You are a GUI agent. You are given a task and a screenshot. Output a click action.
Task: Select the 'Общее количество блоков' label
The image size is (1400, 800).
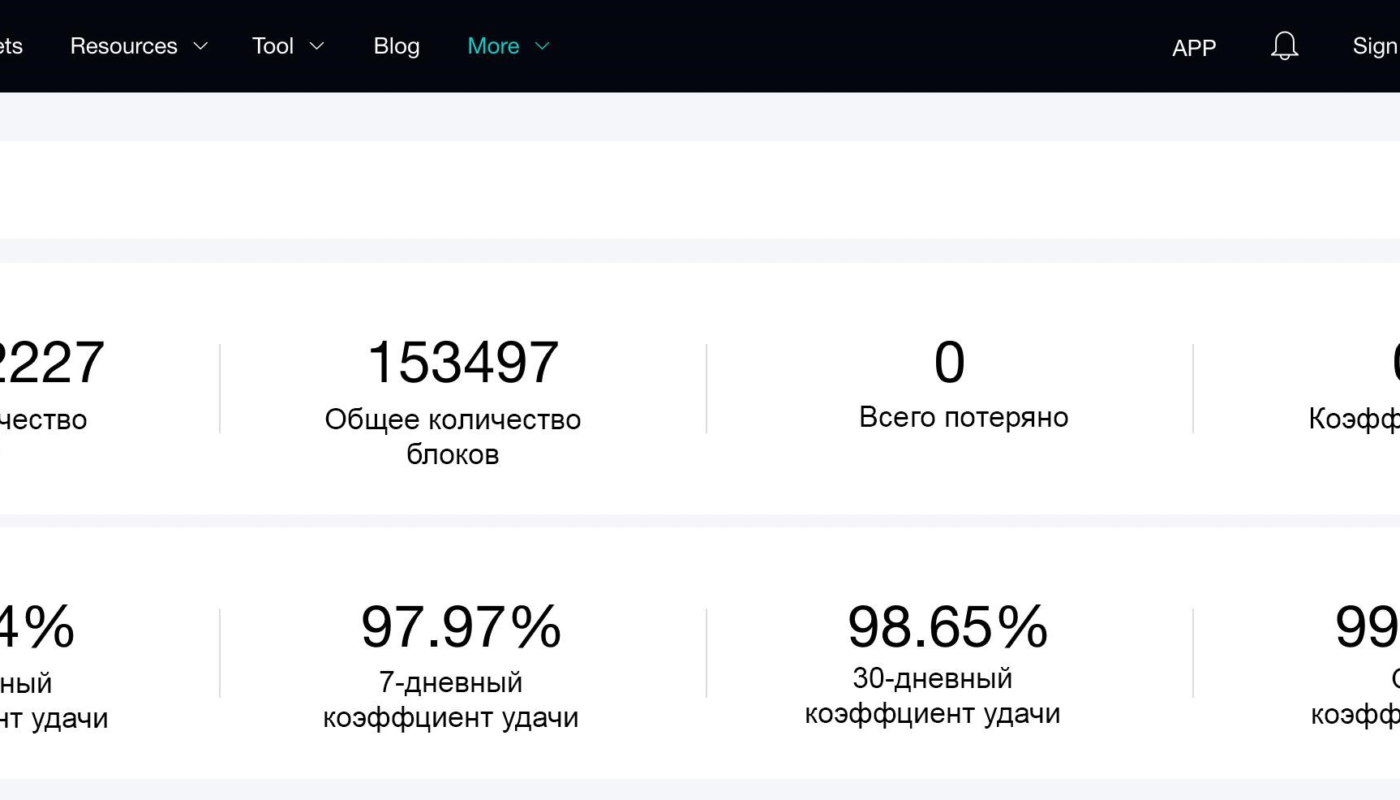tap(452, 436)
